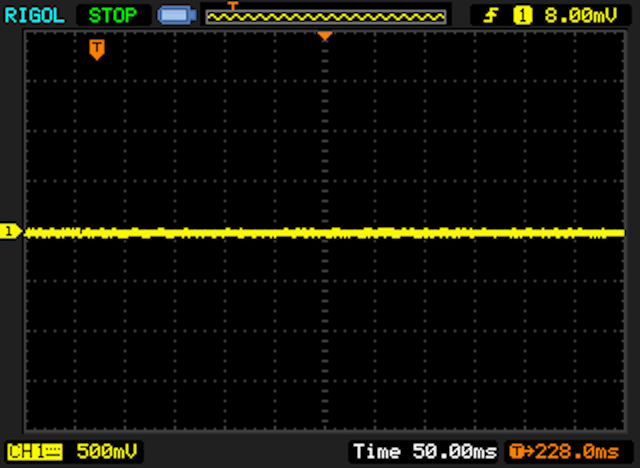Click the orange T trigger marker in grid
This screenshot has height=468, width=640.
(97, 50)
